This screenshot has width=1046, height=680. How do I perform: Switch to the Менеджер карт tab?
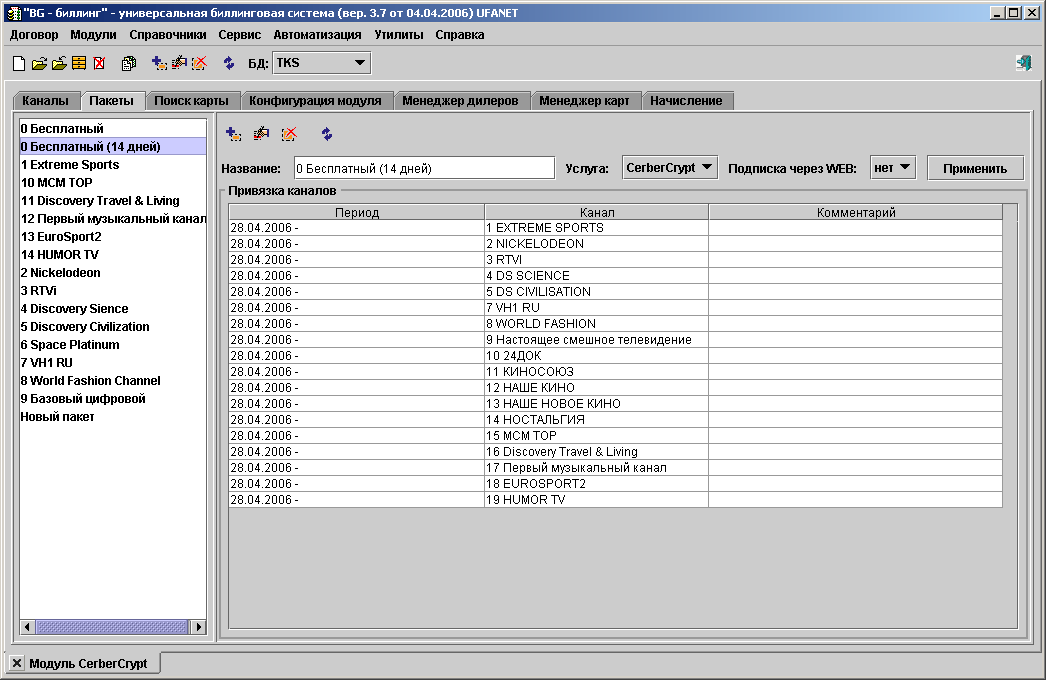coord(584,101)
